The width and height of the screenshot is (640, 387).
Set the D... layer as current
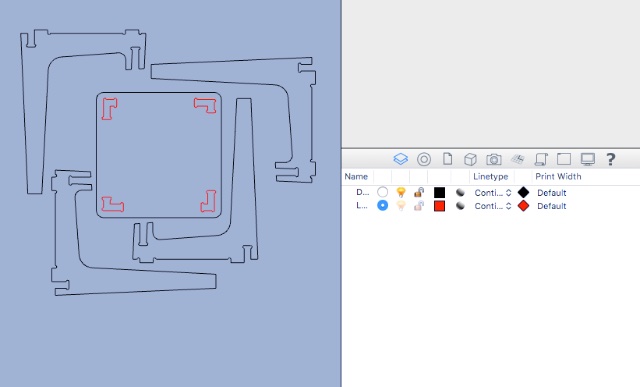(x=382, y=192)
